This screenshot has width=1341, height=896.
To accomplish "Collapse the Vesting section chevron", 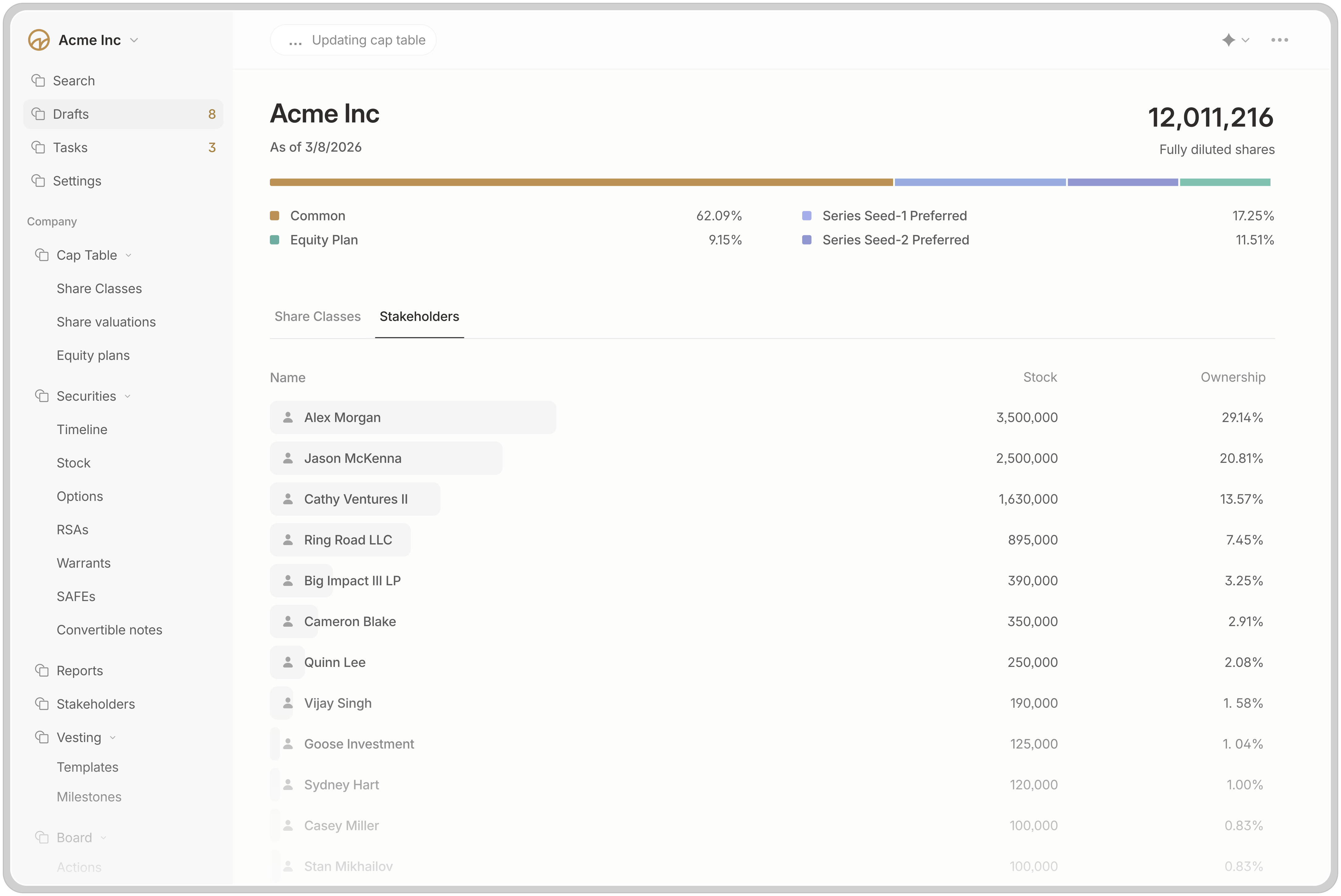I will [x=113, y=738].
